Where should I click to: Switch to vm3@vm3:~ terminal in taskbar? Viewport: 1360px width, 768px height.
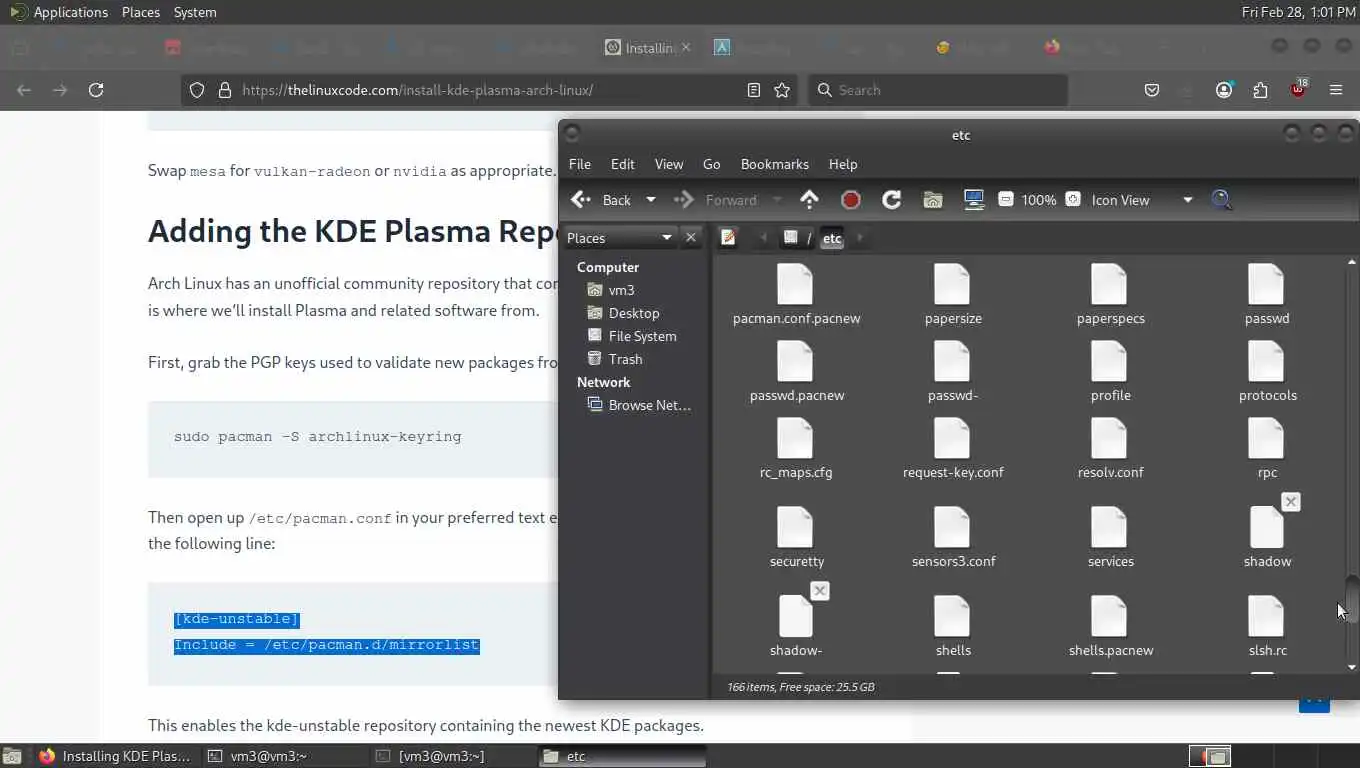tap(285, 756)
